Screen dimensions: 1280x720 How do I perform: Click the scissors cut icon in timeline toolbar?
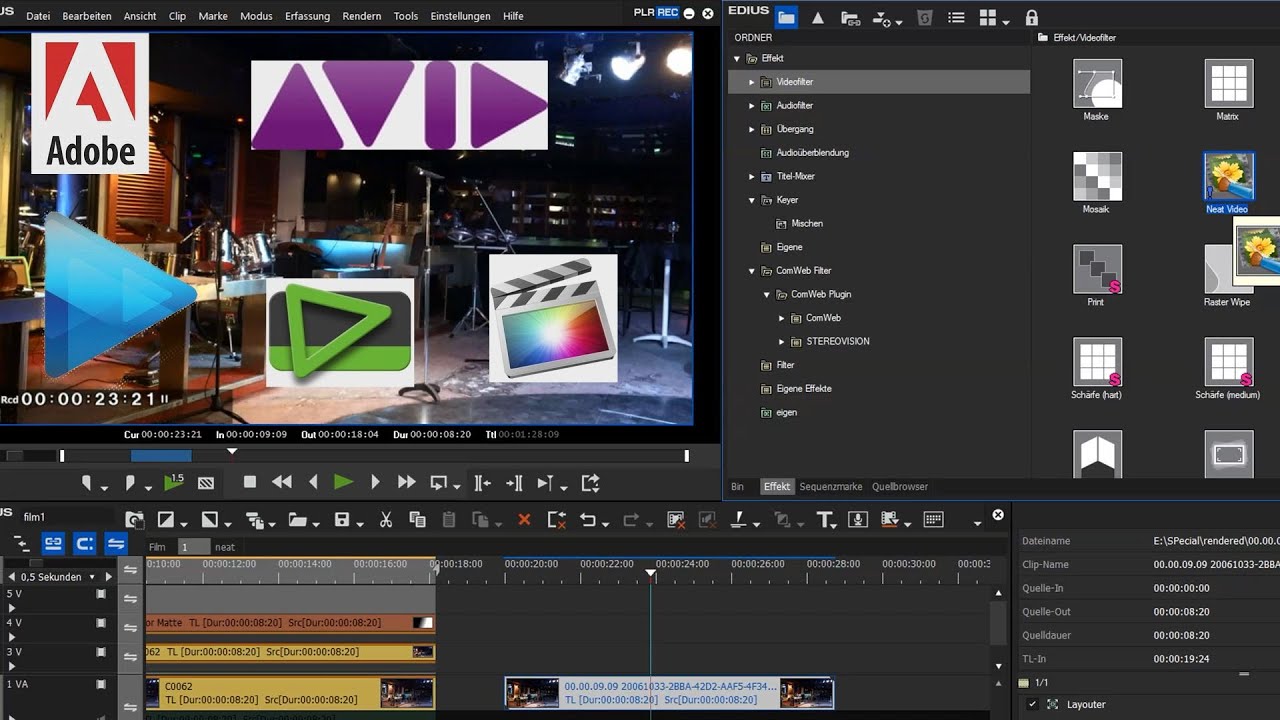pyautogui.click(x=386, y=519)
